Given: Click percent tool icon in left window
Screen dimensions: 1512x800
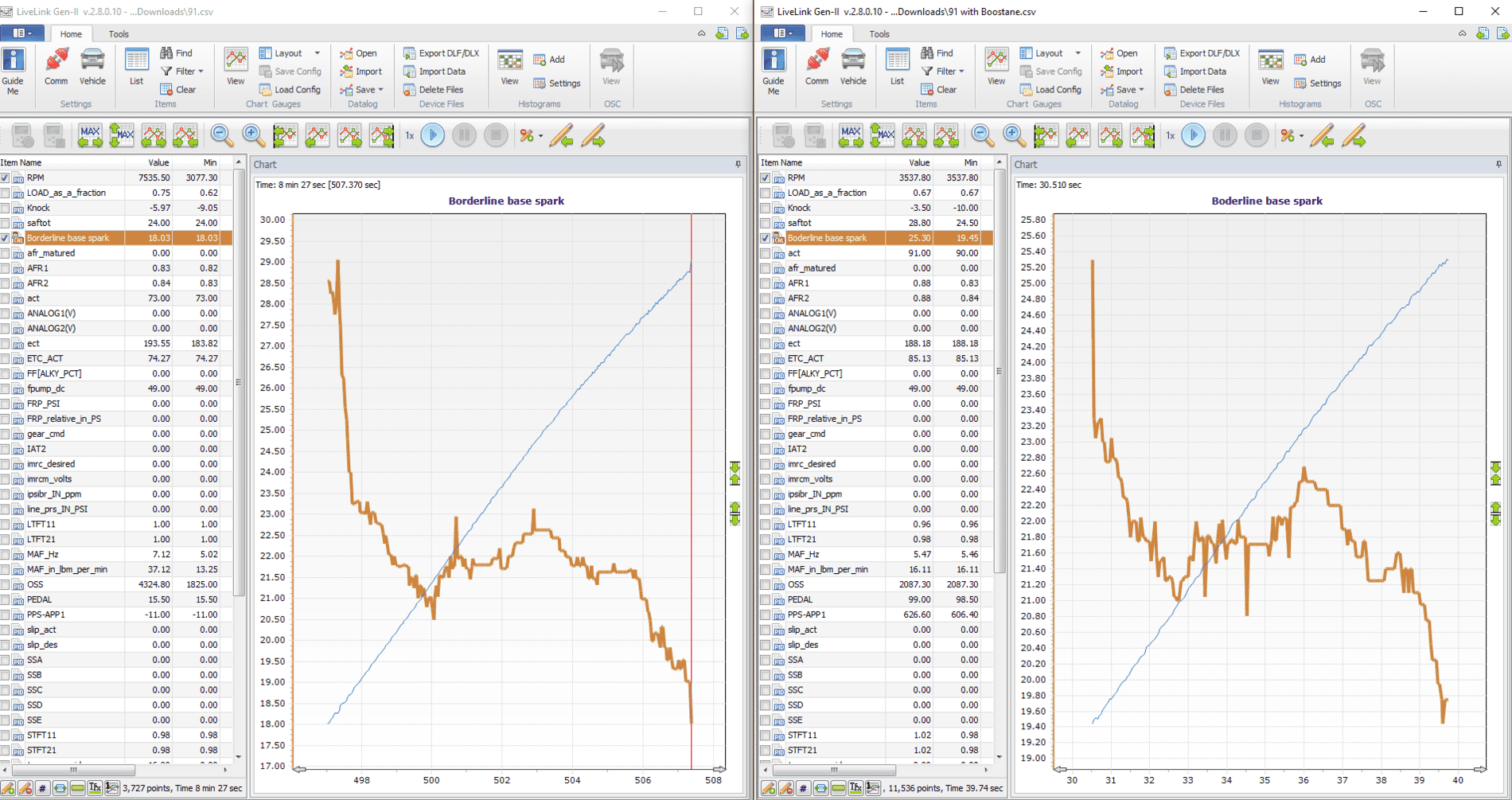Looking at the screenshot, I should (x=527, y=135).
